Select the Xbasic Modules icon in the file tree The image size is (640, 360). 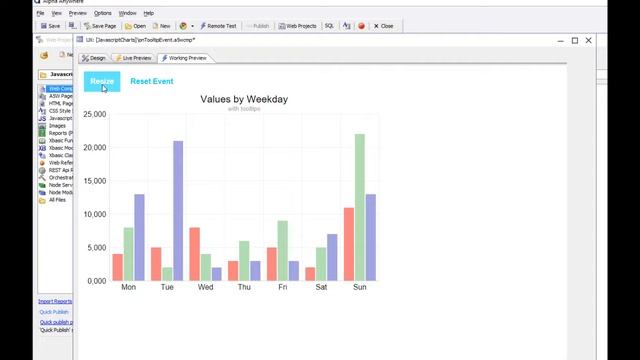point(42,148)
